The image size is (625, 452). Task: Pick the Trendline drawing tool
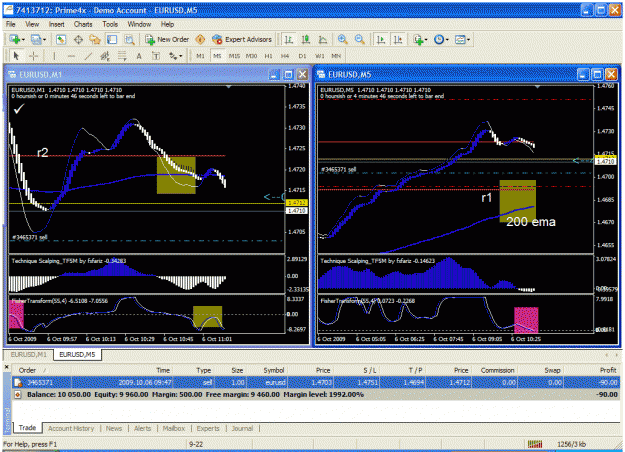coord(88,56)
